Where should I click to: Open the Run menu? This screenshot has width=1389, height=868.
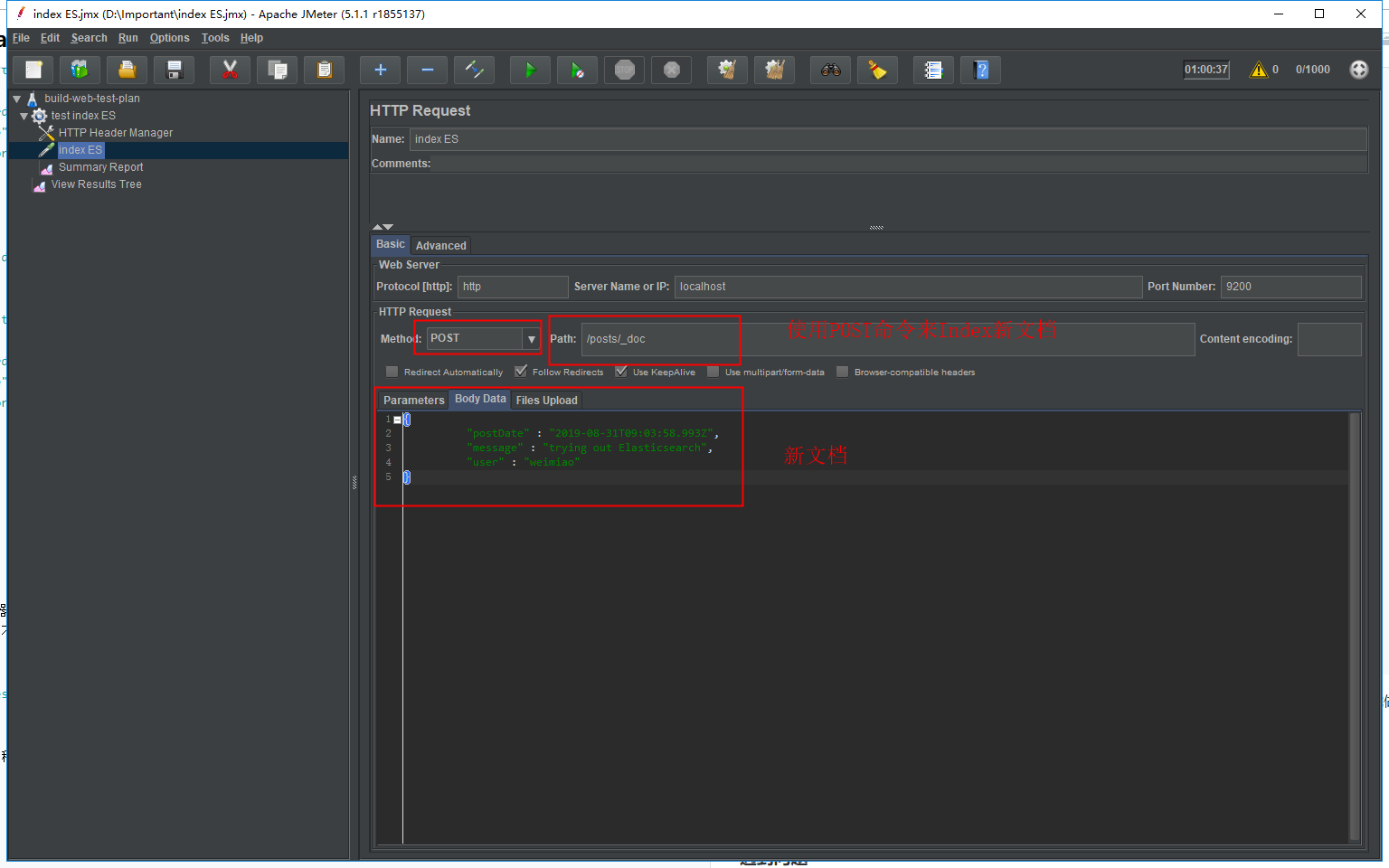[x=128, y=38]
